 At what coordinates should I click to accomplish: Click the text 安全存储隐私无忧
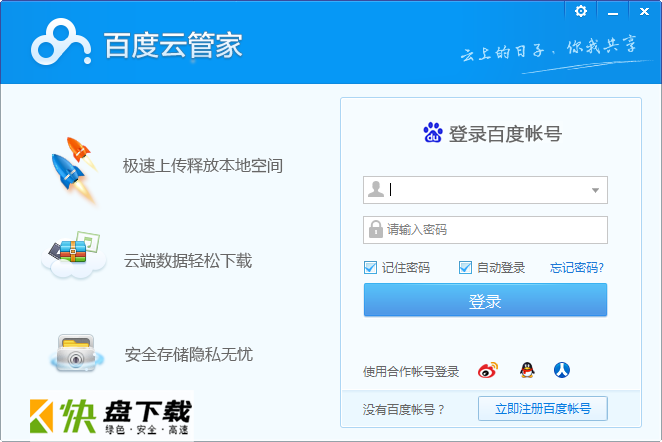(x=189, y=354)
